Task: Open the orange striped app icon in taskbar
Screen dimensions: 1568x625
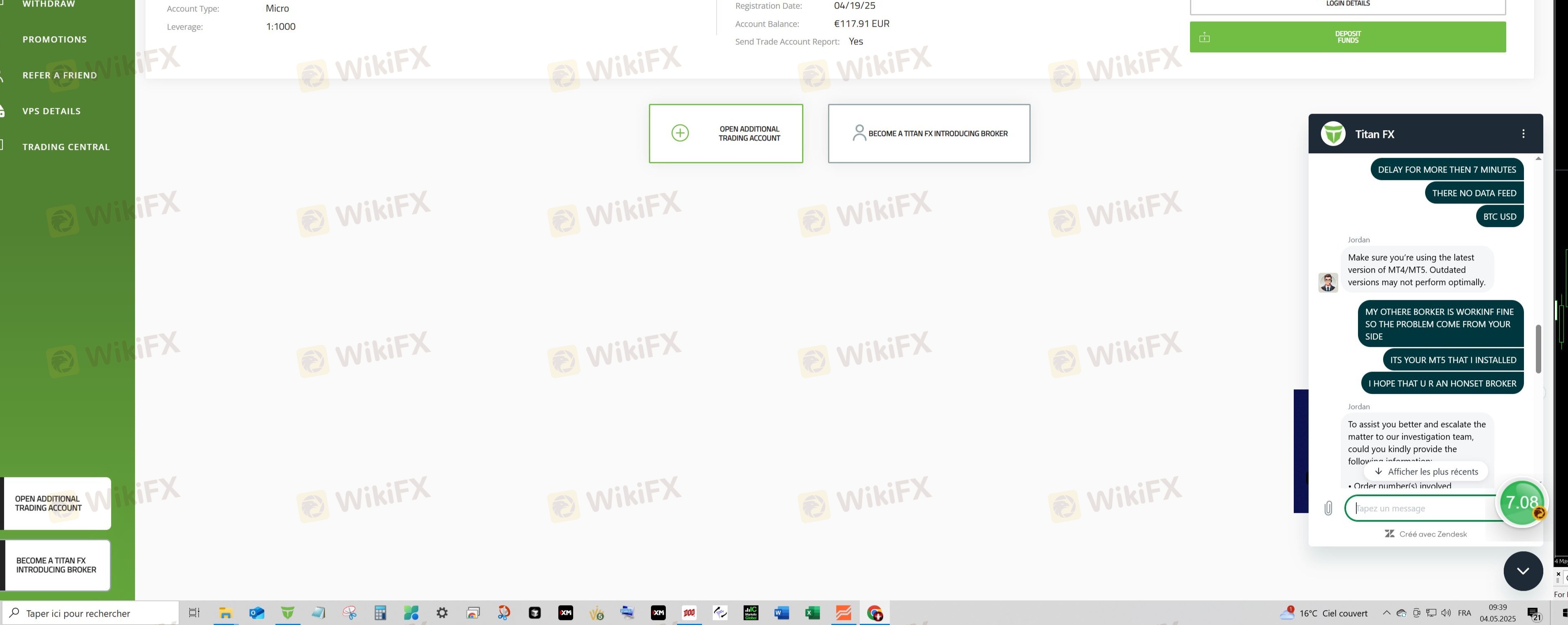Action: [x=844, y=613]
